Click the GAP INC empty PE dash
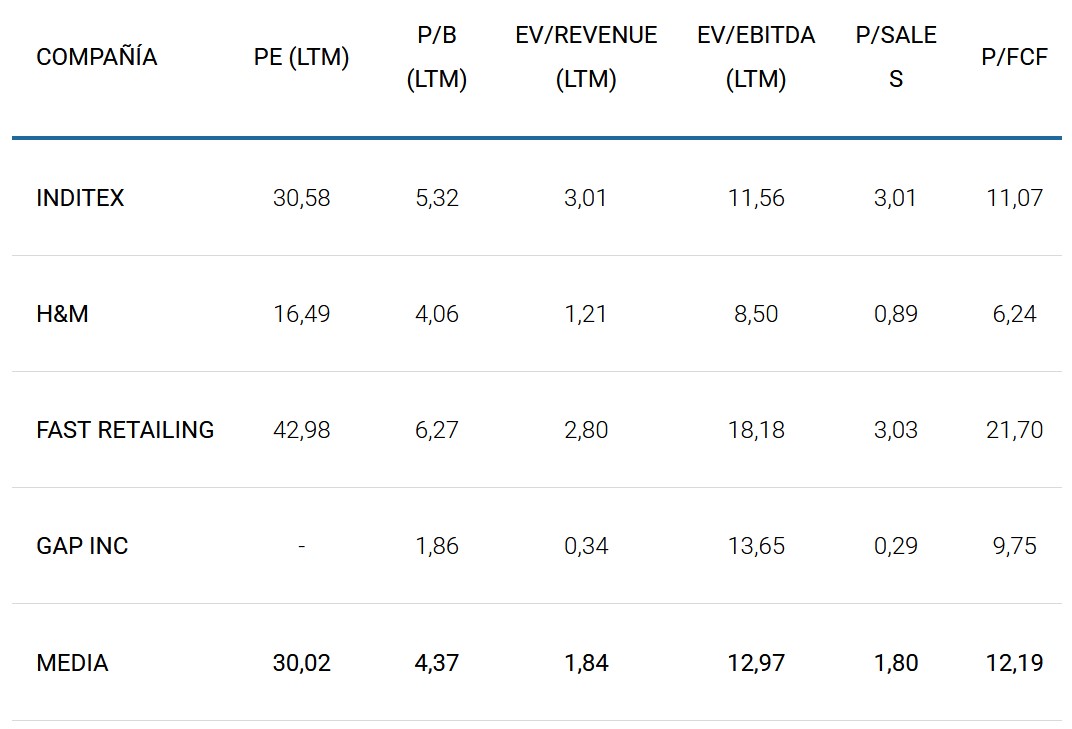This screenshot has height=729, width=1072. tap(301, 546)
